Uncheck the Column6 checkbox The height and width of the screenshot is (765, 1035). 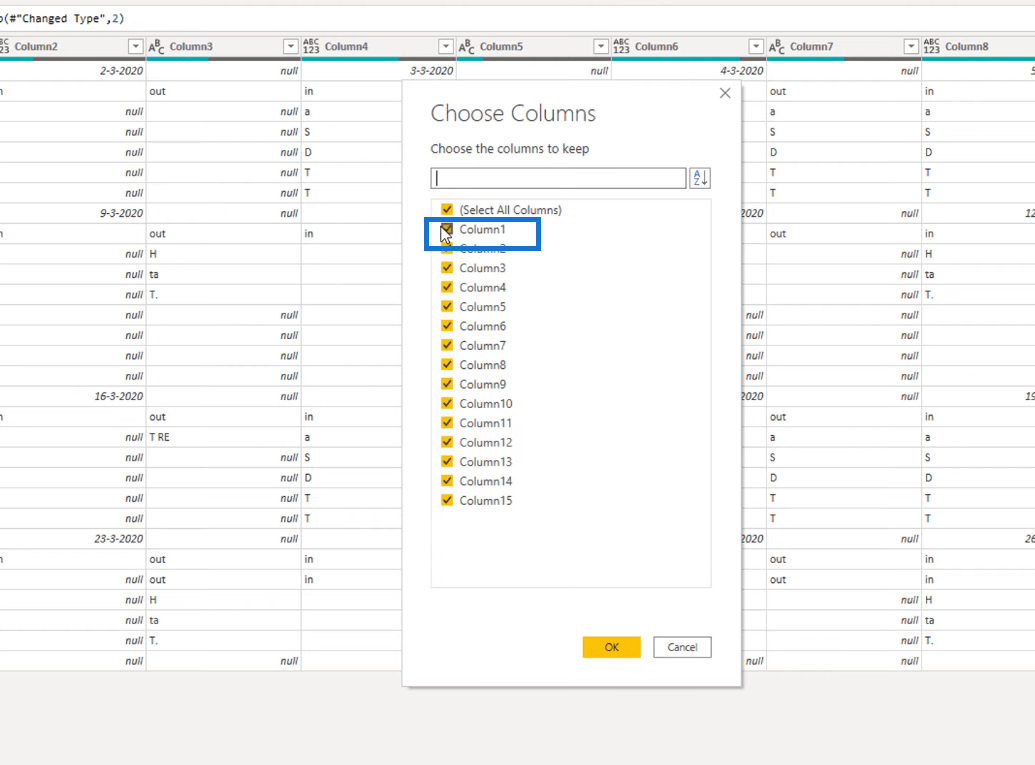[447, 325]
